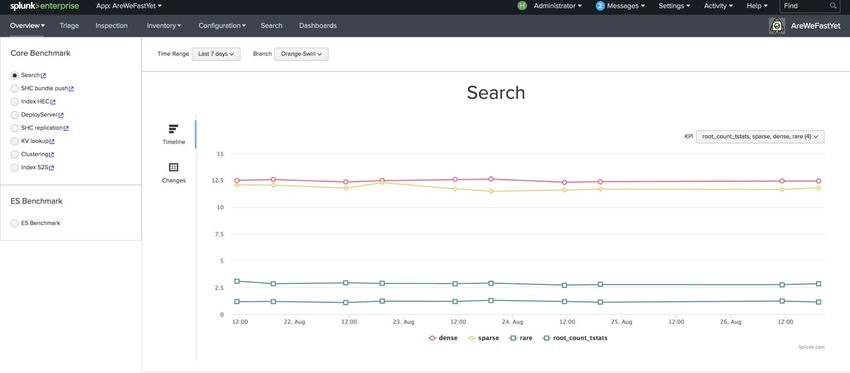Open the Configuration navigation menu
This screenshot has height=373, width=850.
(222, 25)
